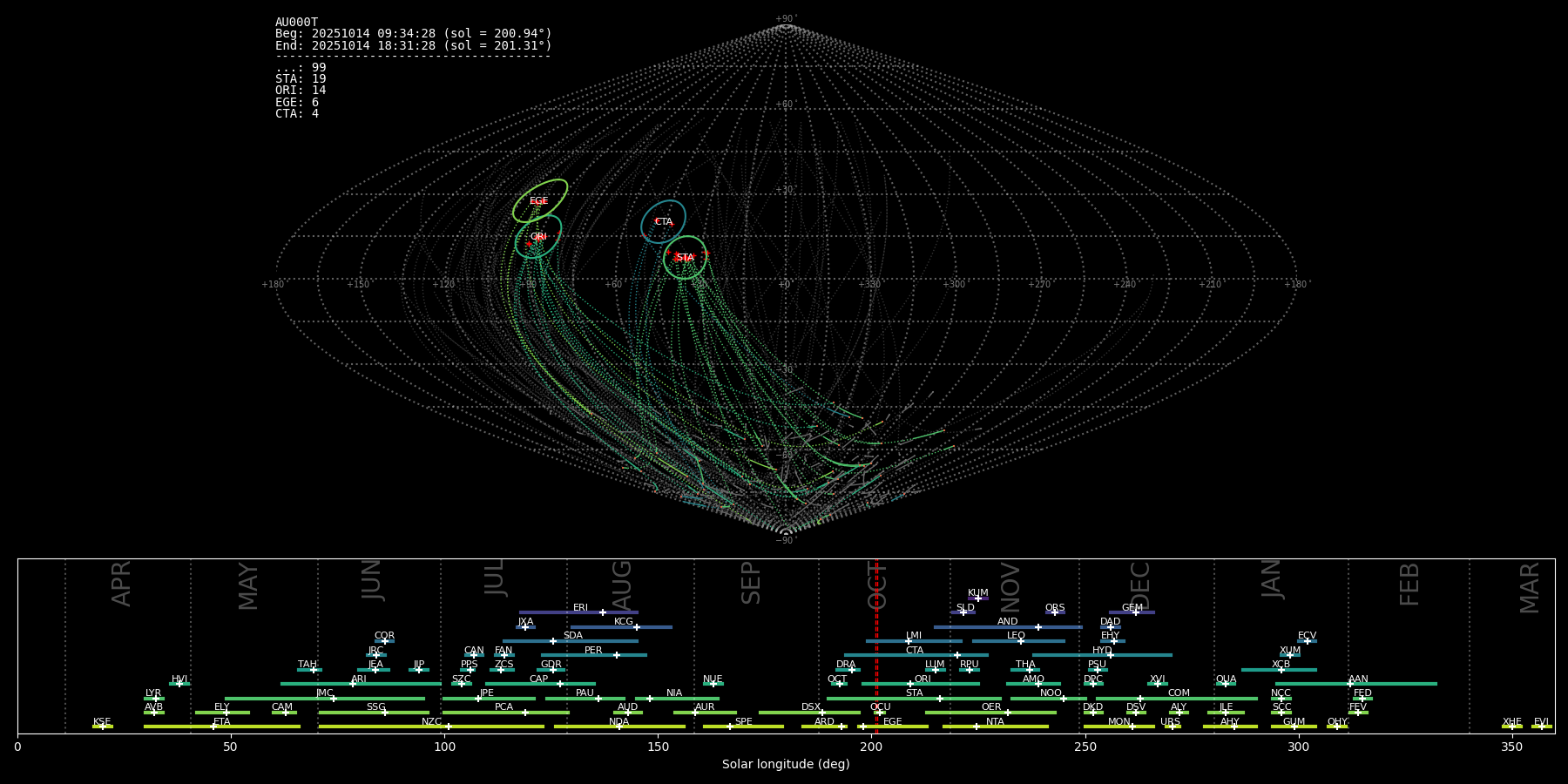Click the AAN shower label in timeline
Image resolution: width=1568 pixels, height=784 pixels.
click(1358, 679)
